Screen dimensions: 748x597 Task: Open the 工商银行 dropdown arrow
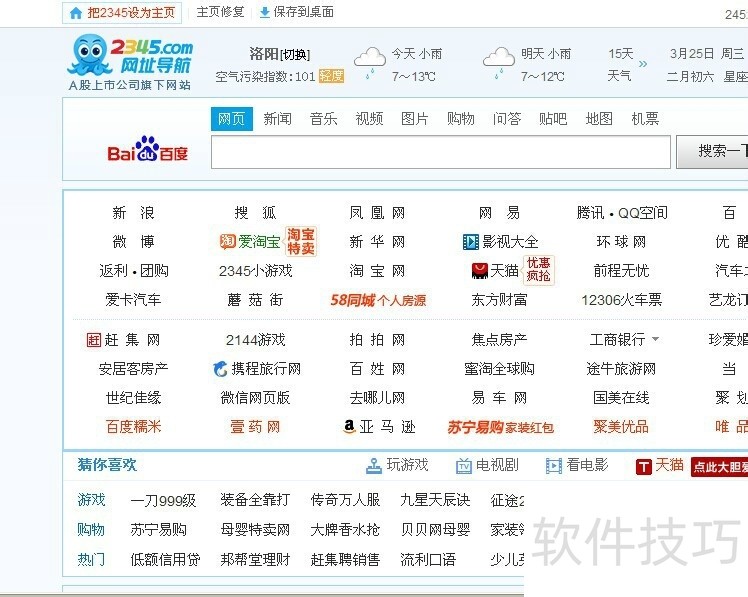(655, 339)
